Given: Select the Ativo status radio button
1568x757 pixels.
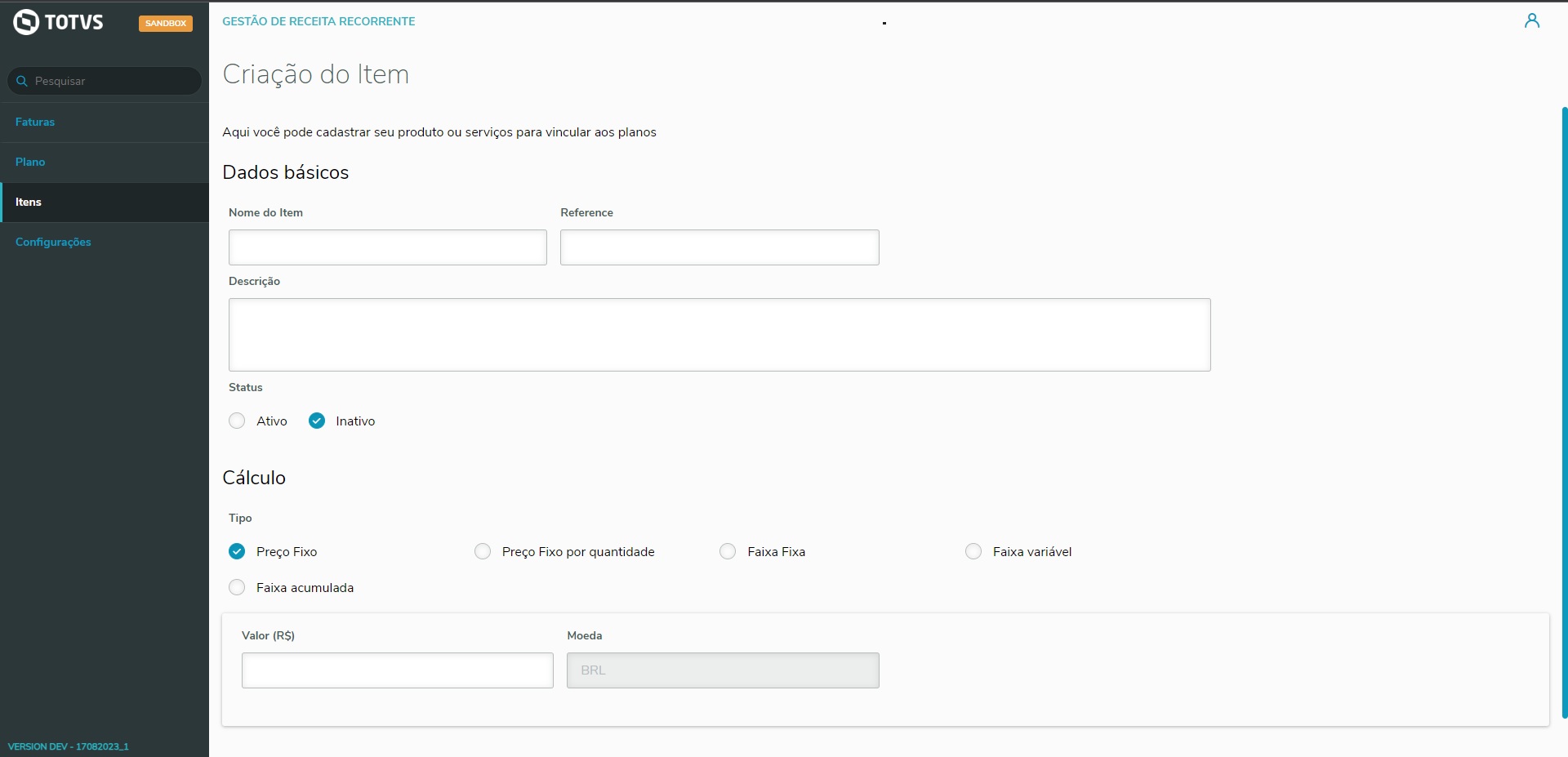Looking at the screenshot, I should click(x=237, y=421).
